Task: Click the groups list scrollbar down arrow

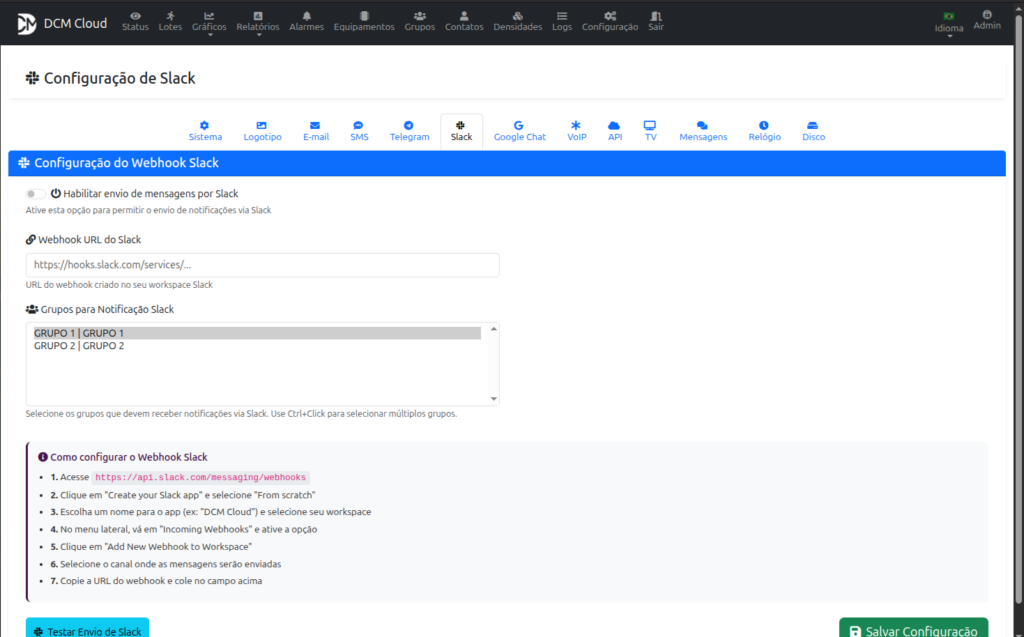Action: click(x=493, y=399)
